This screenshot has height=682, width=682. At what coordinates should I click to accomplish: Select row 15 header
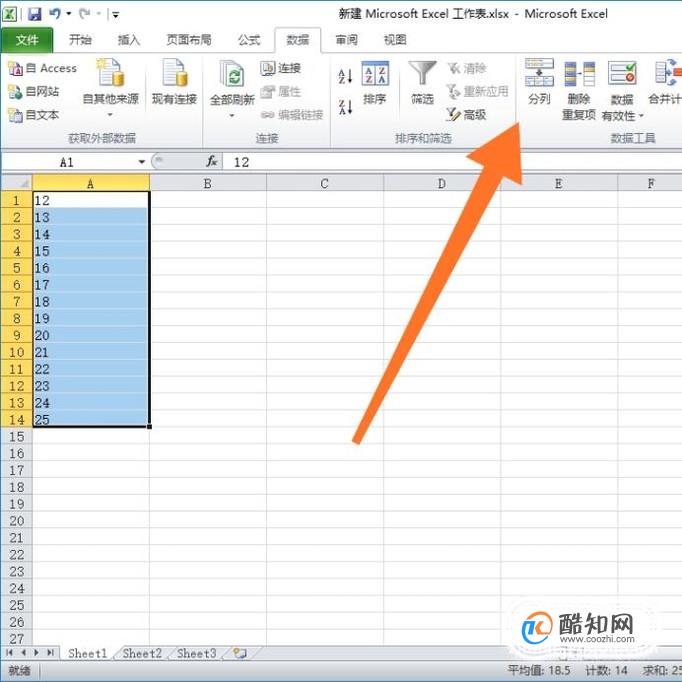(17, 437)
